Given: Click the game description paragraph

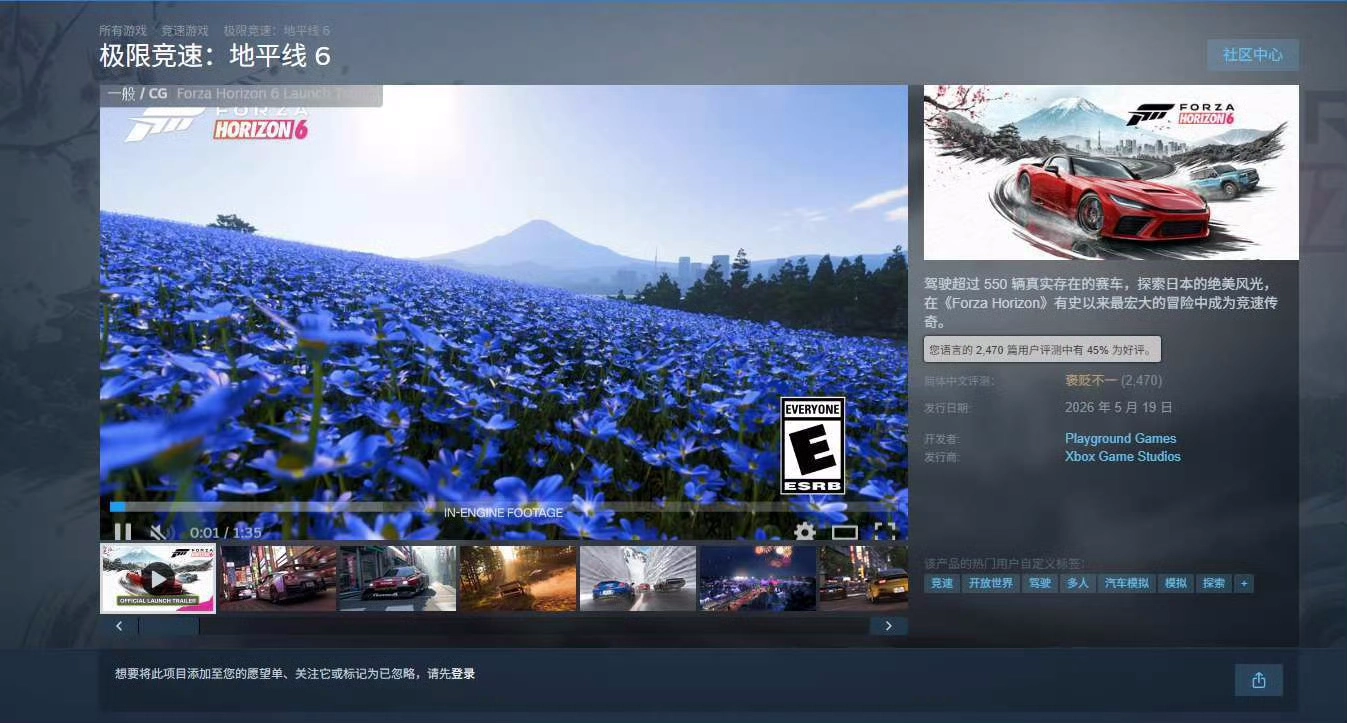Looking at the screenshot, I should 1102,303.
